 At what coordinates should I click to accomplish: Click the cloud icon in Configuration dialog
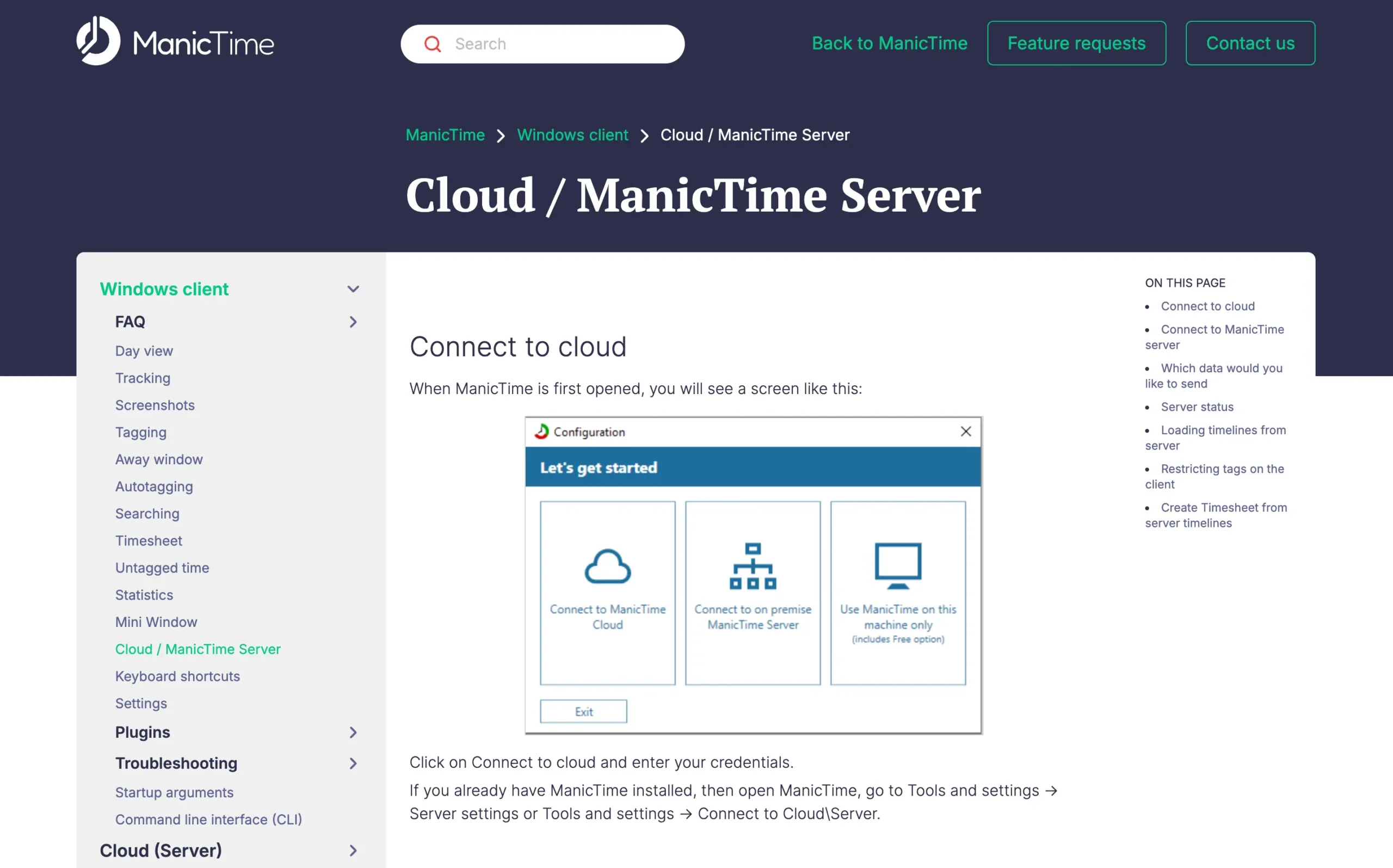tap(607, 567)
